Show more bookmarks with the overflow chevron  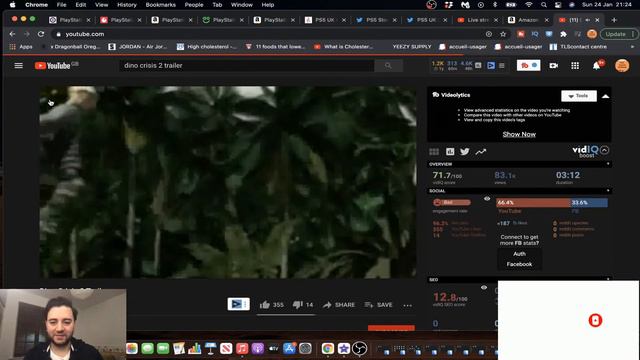click(632, 47)
